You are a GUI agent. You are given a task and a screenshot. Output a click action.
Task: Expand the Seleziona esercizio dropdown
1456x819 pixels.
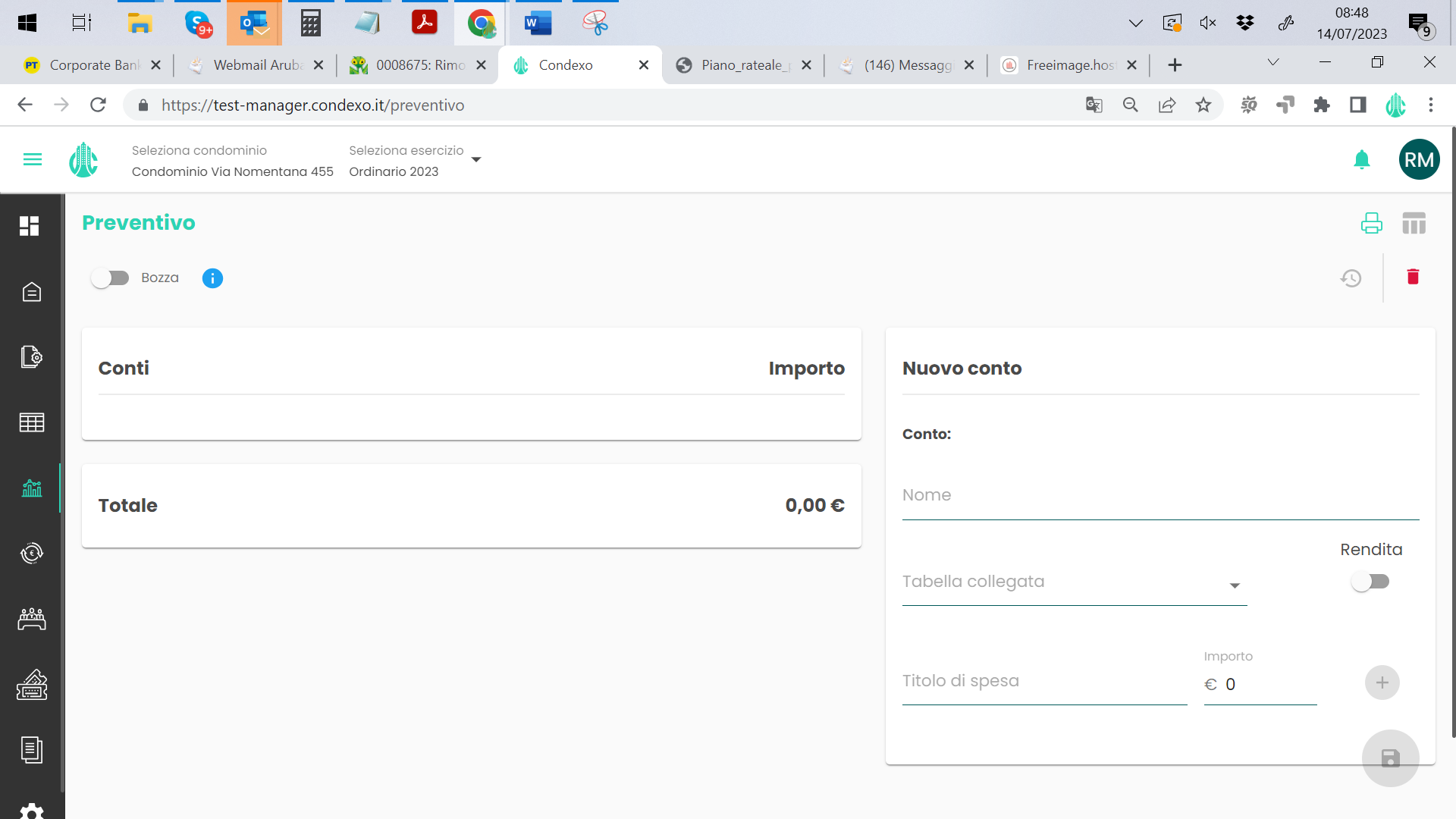tap(476, 159)
